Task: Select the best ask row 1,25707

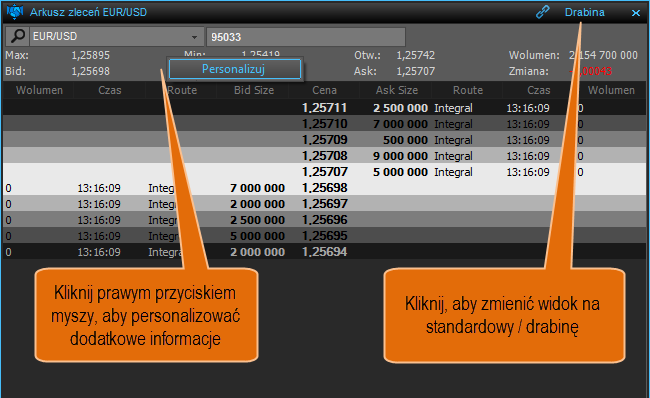Action: tap(325, 172)
